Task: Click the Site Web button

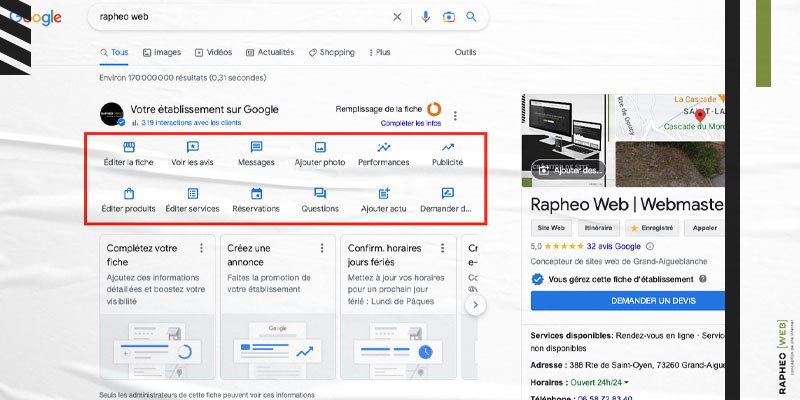Action: (x=551, y=228)
